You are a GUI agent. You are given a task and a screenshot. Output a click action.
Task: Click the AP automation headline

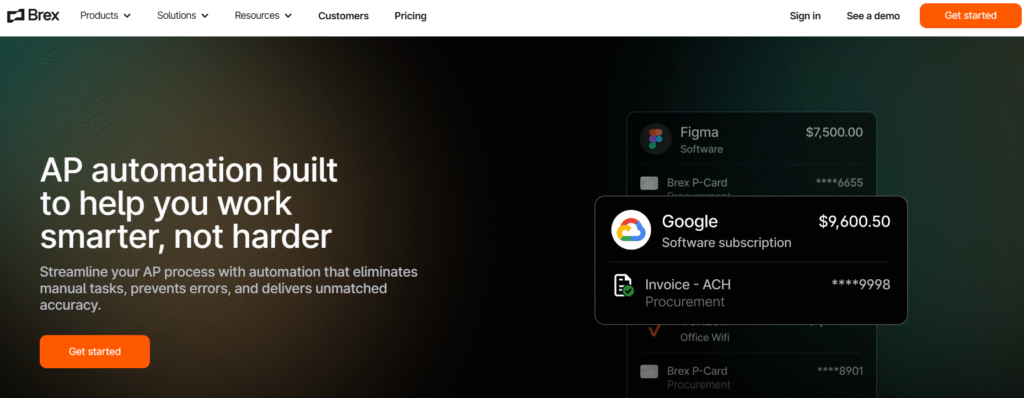click(189, 204)
